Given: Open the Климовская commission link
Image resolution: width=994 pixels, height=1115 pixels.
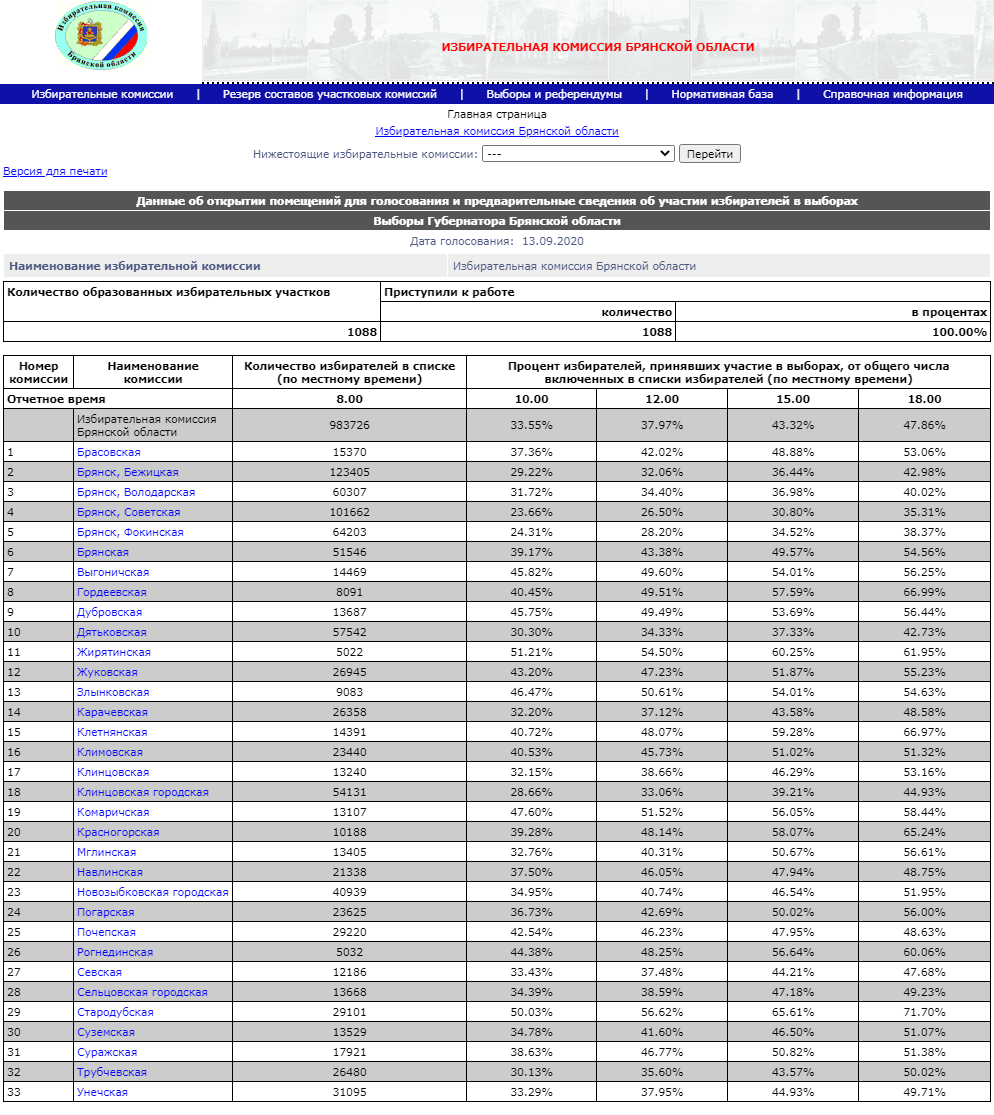Looking at the screenshot, I should click(110, 752).
